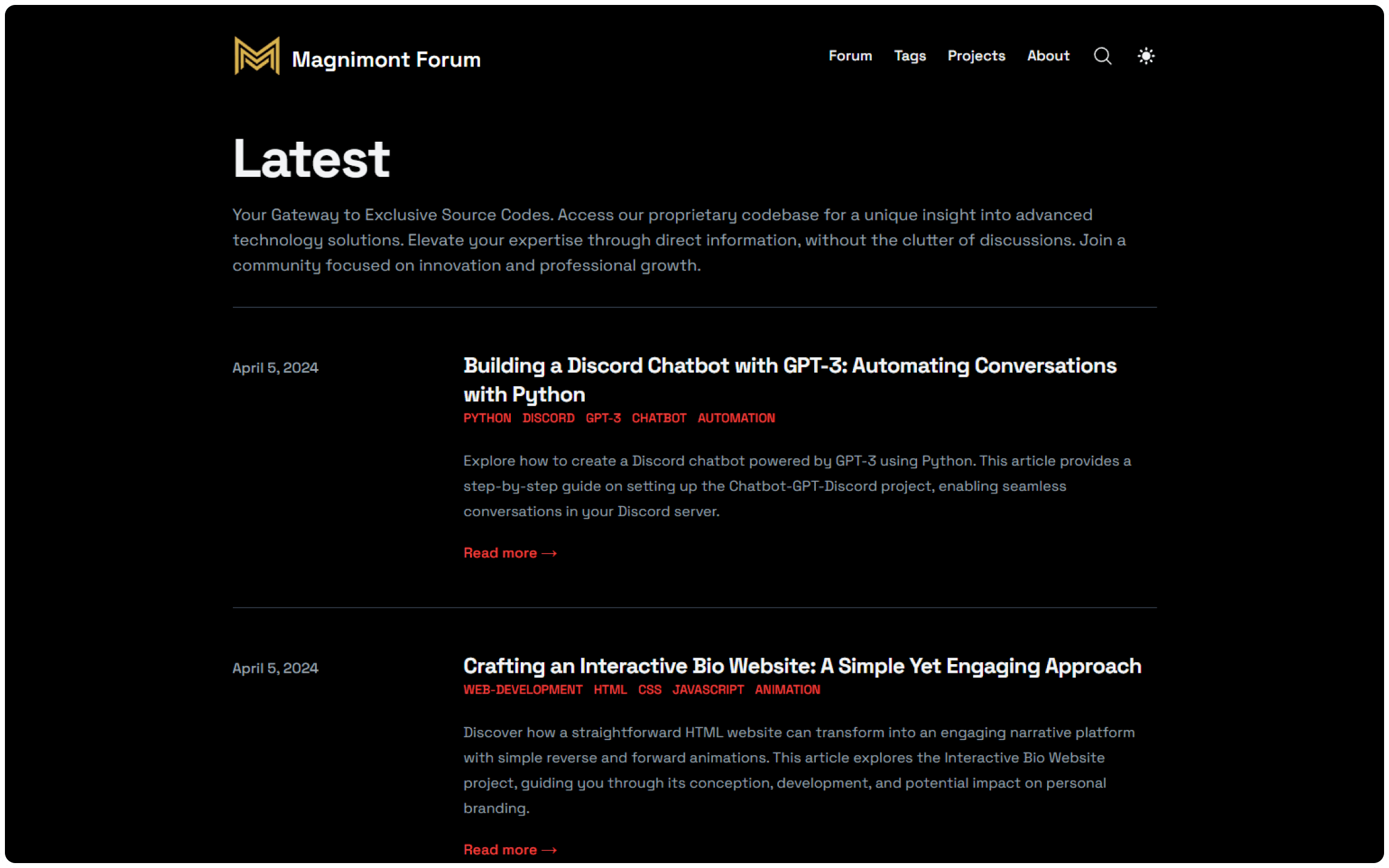Image resolution: width=1389 pixels, height=868 pixels.
Task: Select the CSS tag
Action: [x=650, y=690]
